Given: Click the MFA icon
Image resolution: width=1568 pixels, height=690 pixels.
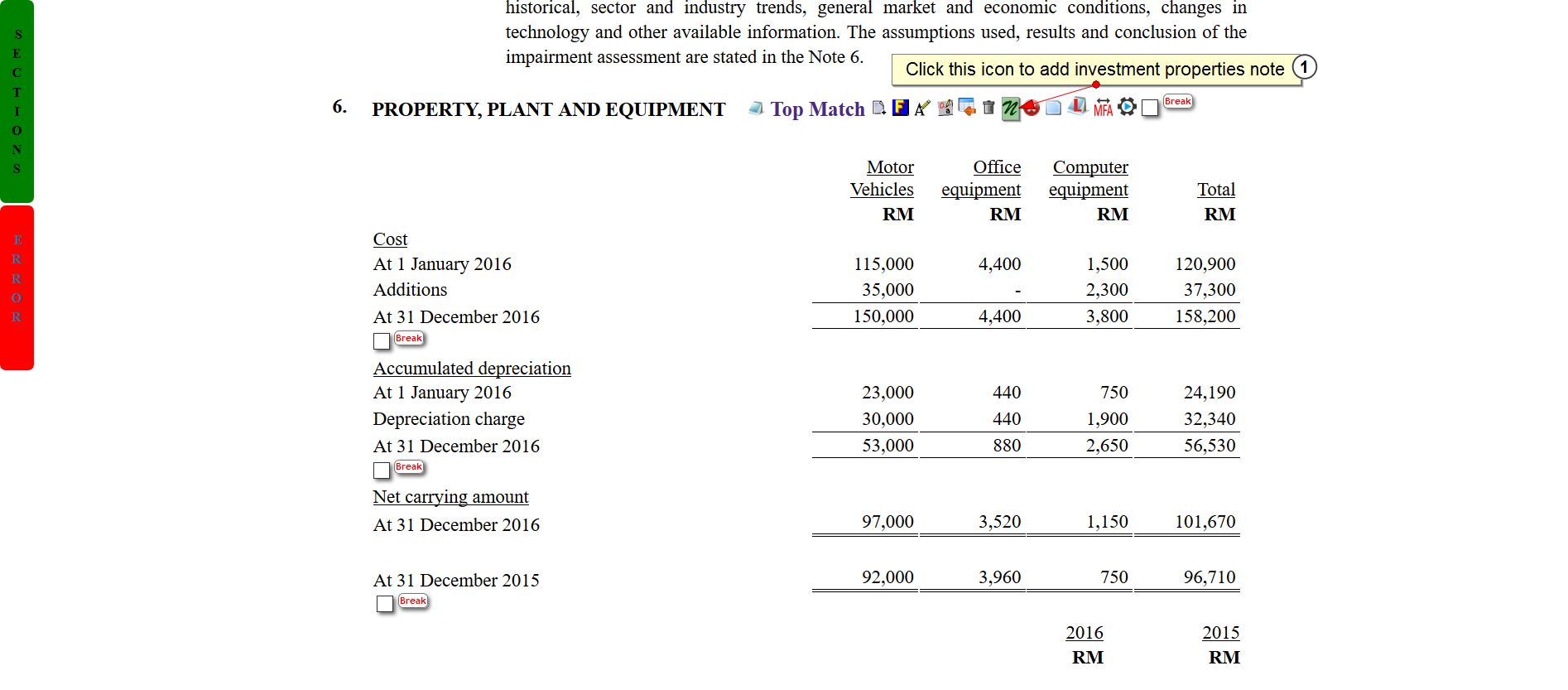Looking at the screenshot, I should click(1103, 108).
